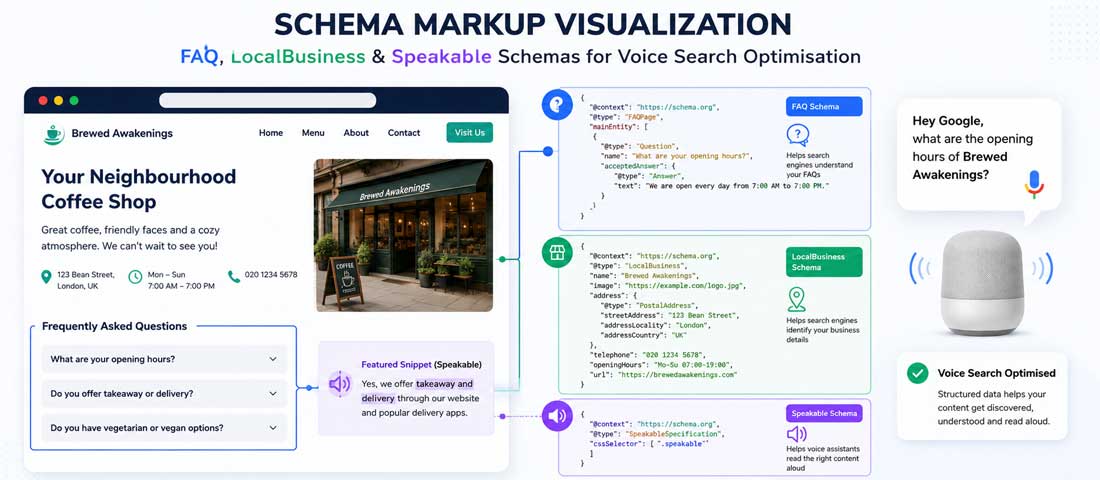
Task: Click the smart speaker image
Action: point(981,284)
